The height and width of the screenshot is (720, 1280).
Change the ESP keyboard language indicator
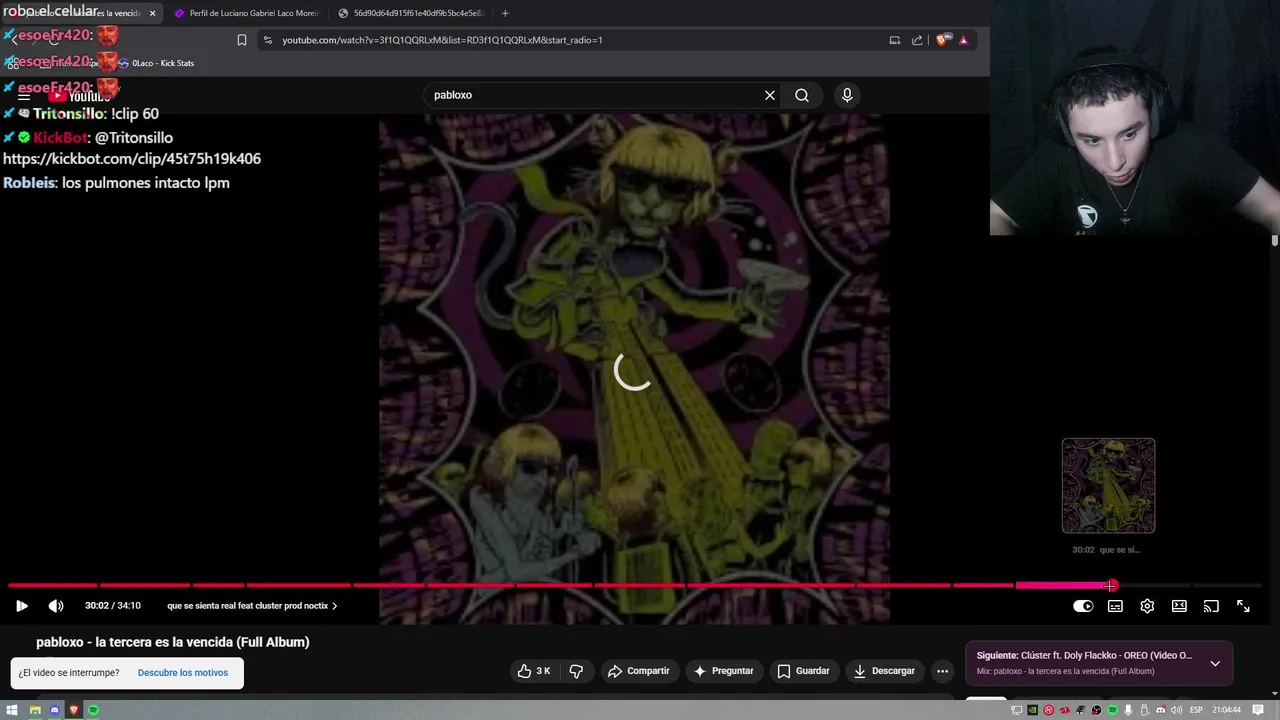click(1196, 710)
